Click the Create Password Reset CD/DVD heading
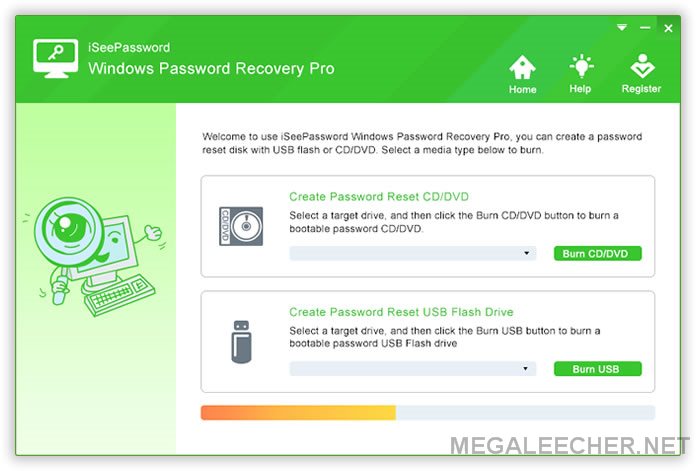This screenshot has width=696, height=471. pos(379,197)
